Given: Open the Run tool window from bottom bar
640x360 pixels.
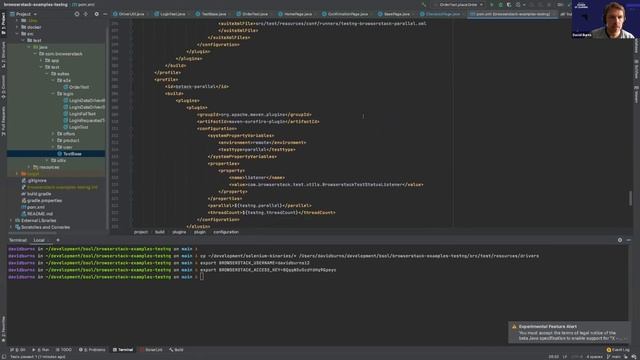Looking at the screenshot, I should (x=41, y=350).
